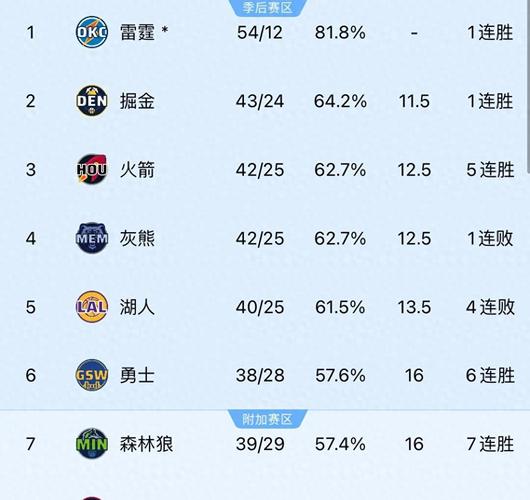This screenshot has height=500, width=530.
Task: Select the MIN Timberwolves team logo
Action: (92, 444)
